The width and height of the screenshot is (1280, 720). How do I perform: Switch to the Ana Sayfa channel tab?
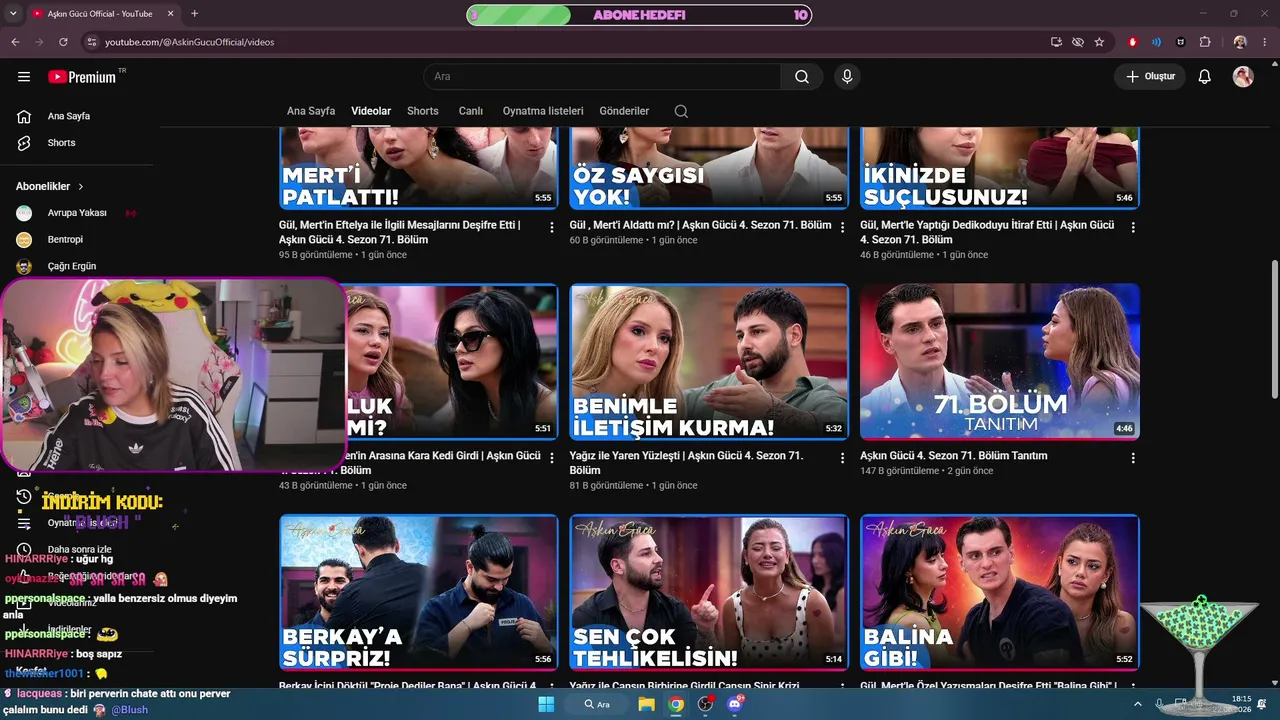[311, 111]
